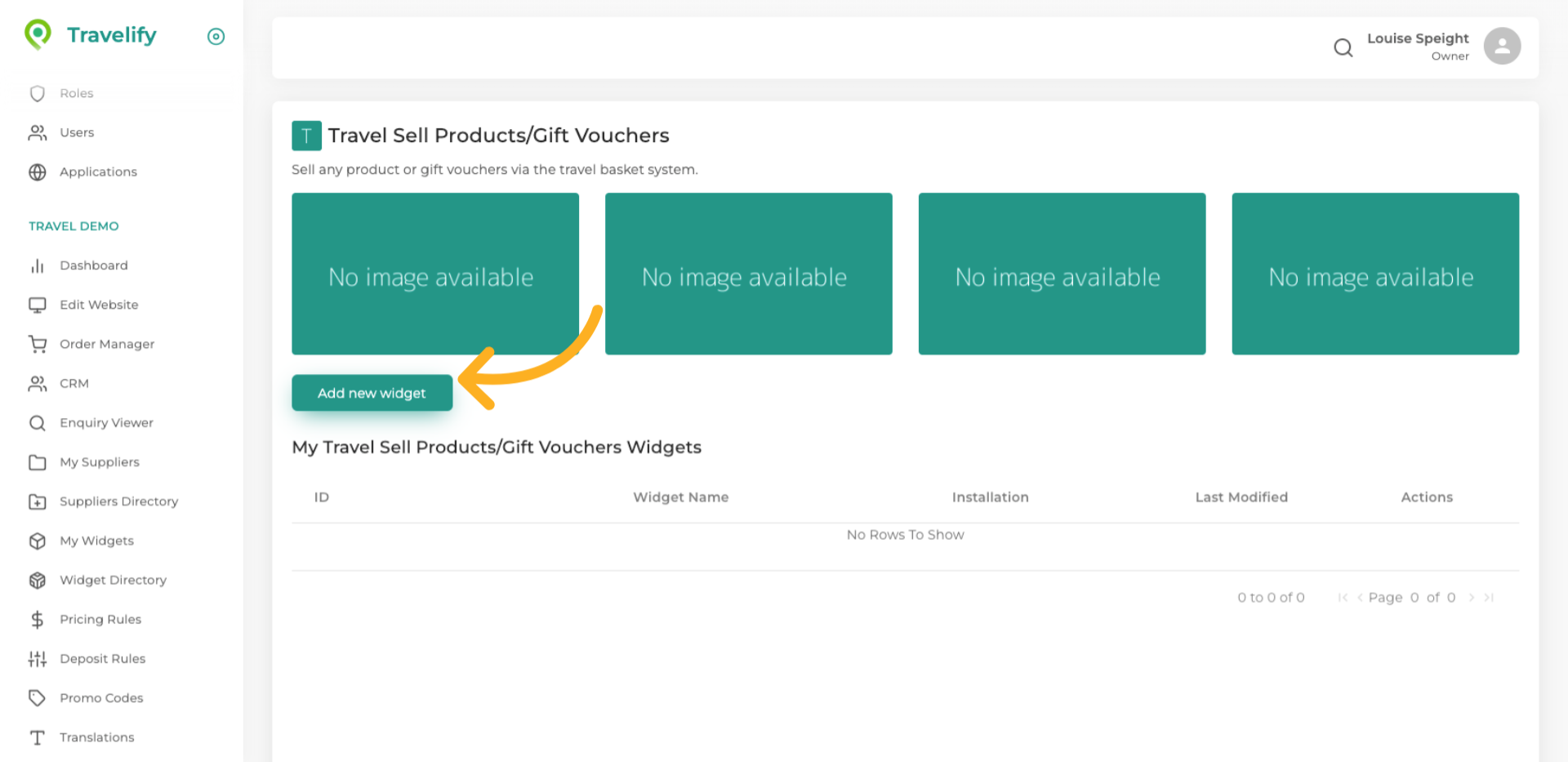Image resolution: width=1568 pixels, height=762 pixels.
Task: Go to the next page arrow
Action: (x=1471, y=598)
